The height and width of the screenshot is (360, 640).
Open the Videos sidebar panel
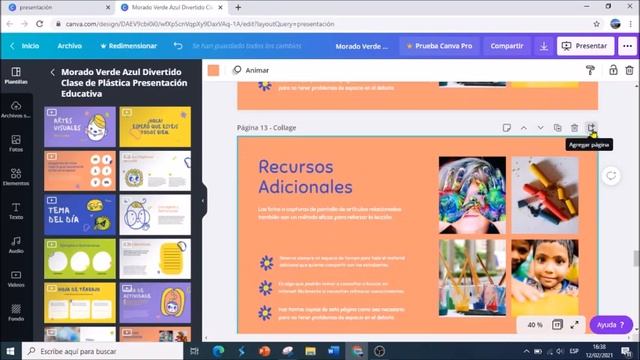point(16,279)
